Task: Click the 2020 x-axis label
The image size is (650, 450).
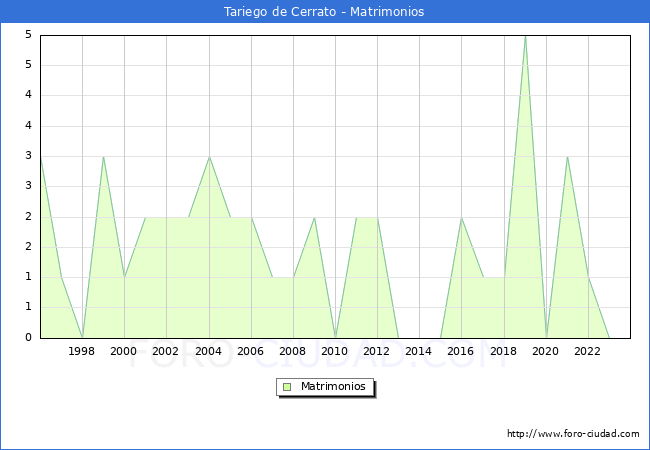Action: [546, 351]
